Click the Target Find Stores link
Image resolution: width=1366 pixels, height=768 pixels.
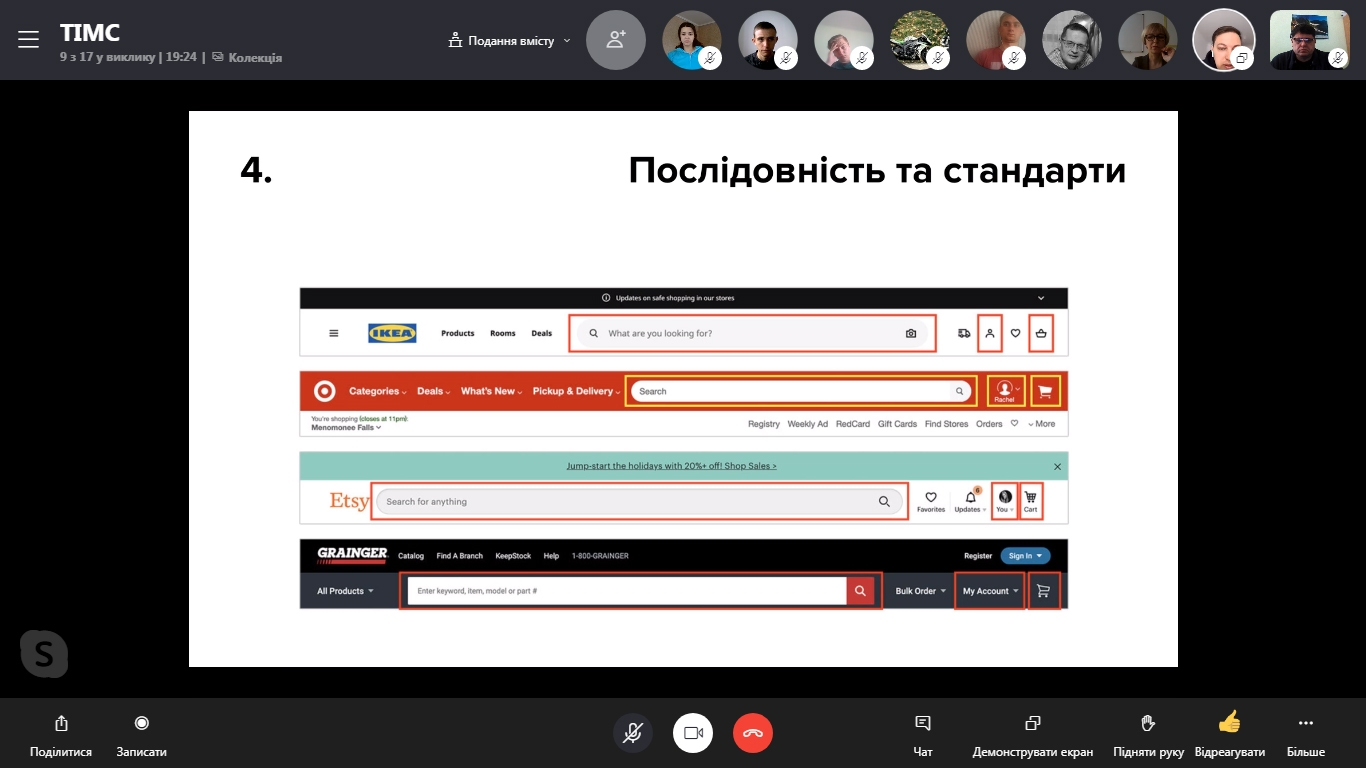tap(947, 424)
